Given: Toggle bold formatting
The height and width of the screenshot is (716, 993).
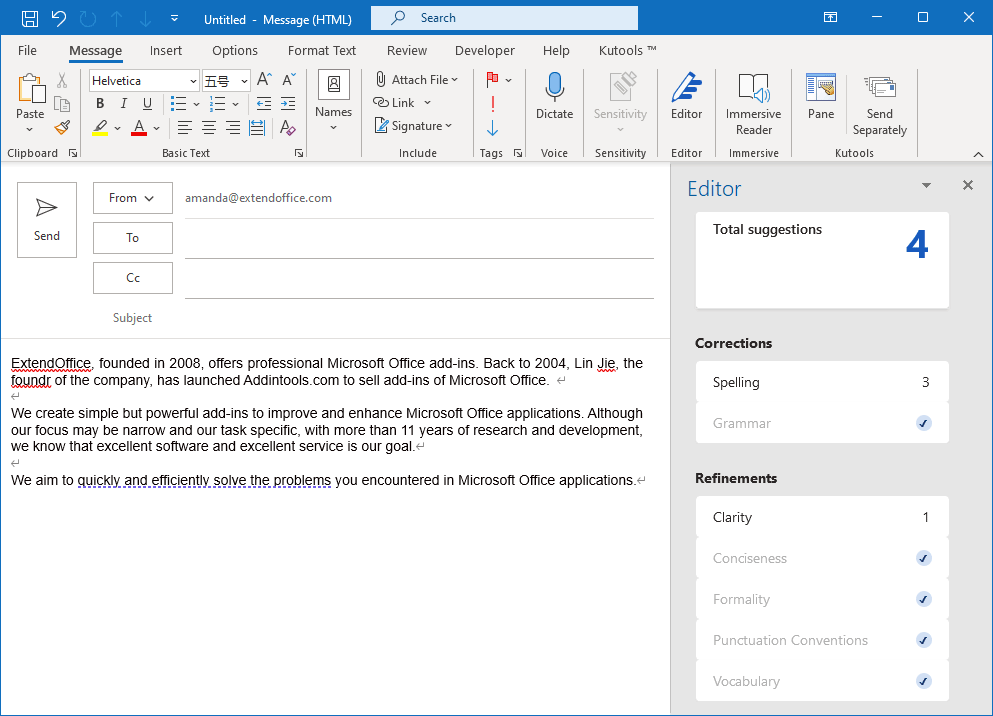Looking at the screenshot, I should click(100, 103).
